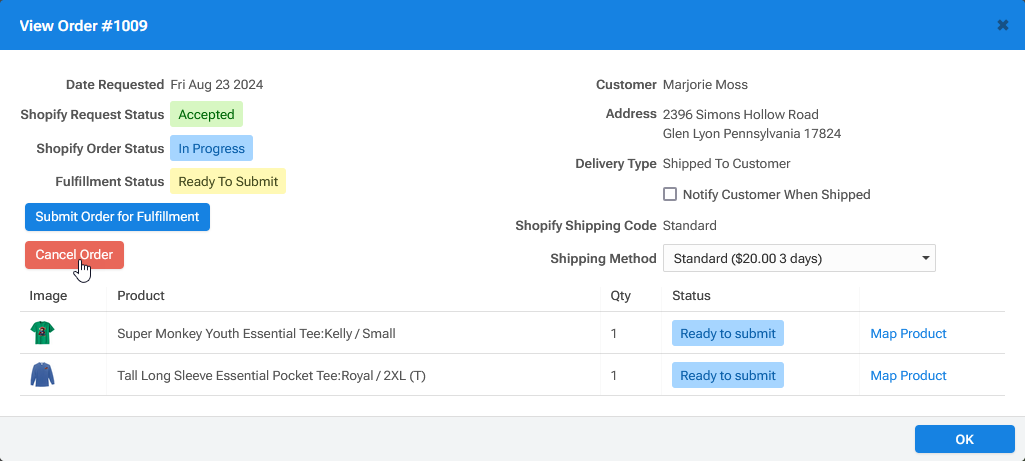1025x461 pixels.
Task: Click the Image column header
Action: [48, 296]
